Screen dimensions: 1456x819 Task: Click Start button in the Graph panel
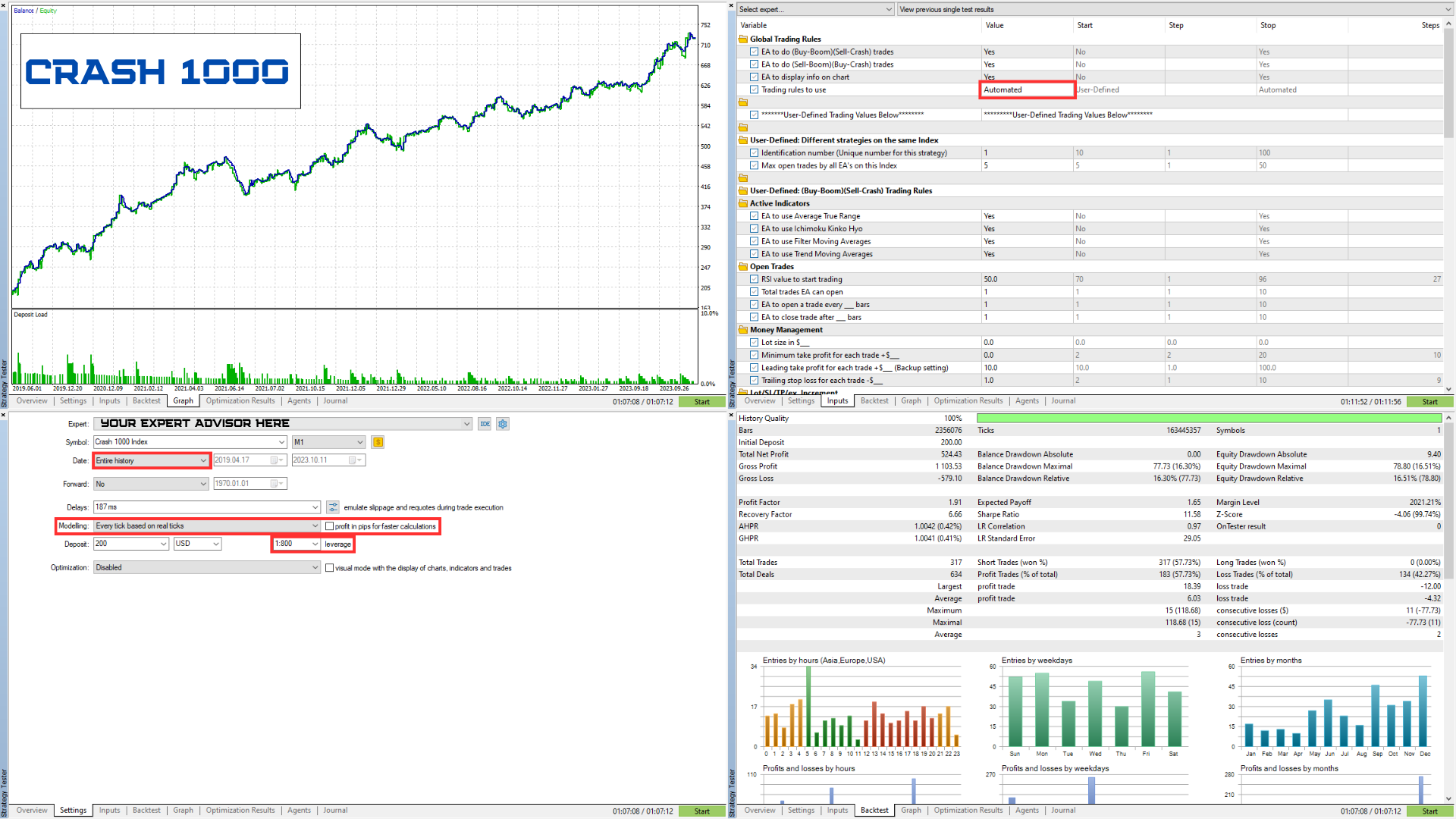tap(702, 402)
